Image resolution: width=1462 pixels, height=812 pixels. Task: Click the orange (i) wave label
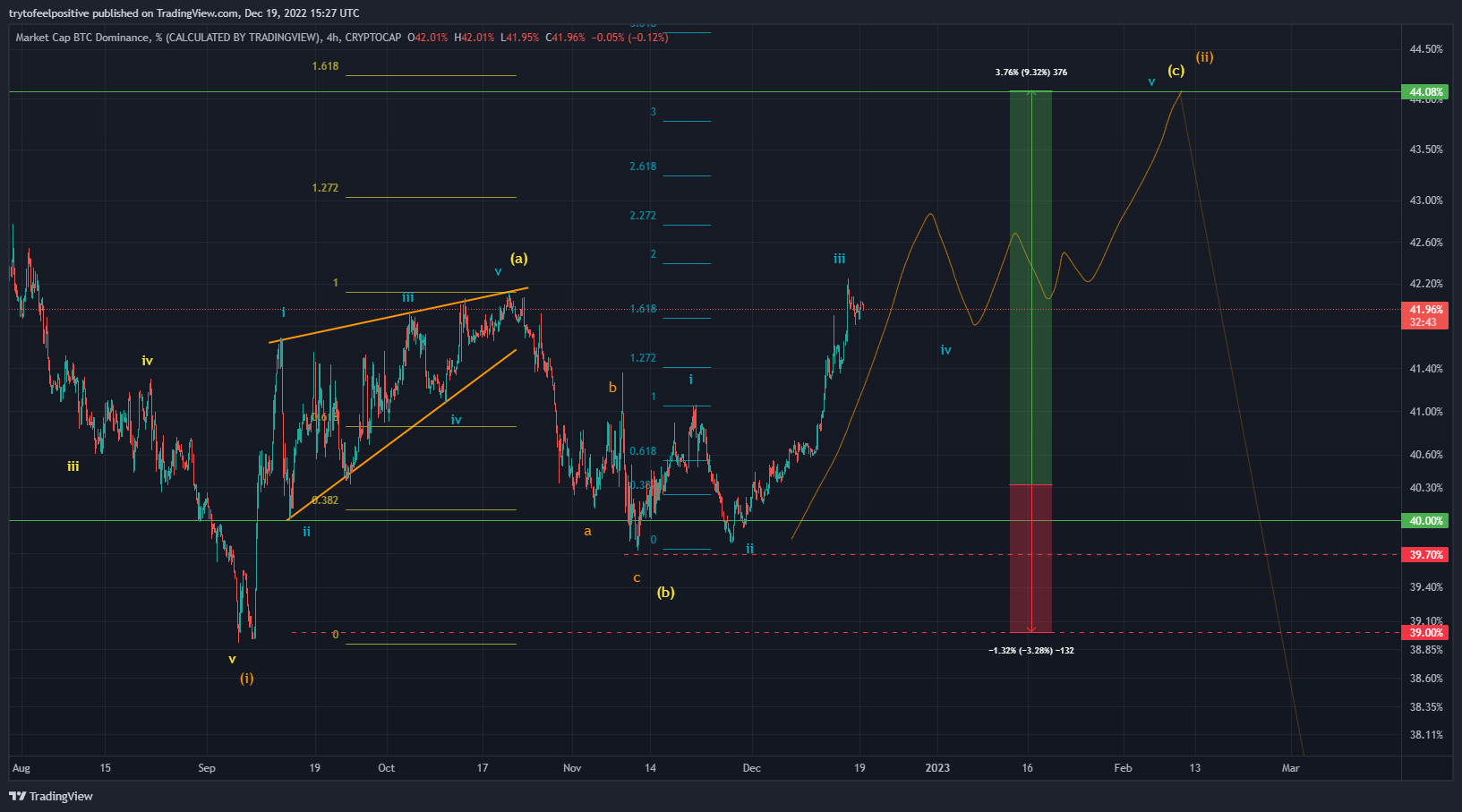click(x=246, y=679)
